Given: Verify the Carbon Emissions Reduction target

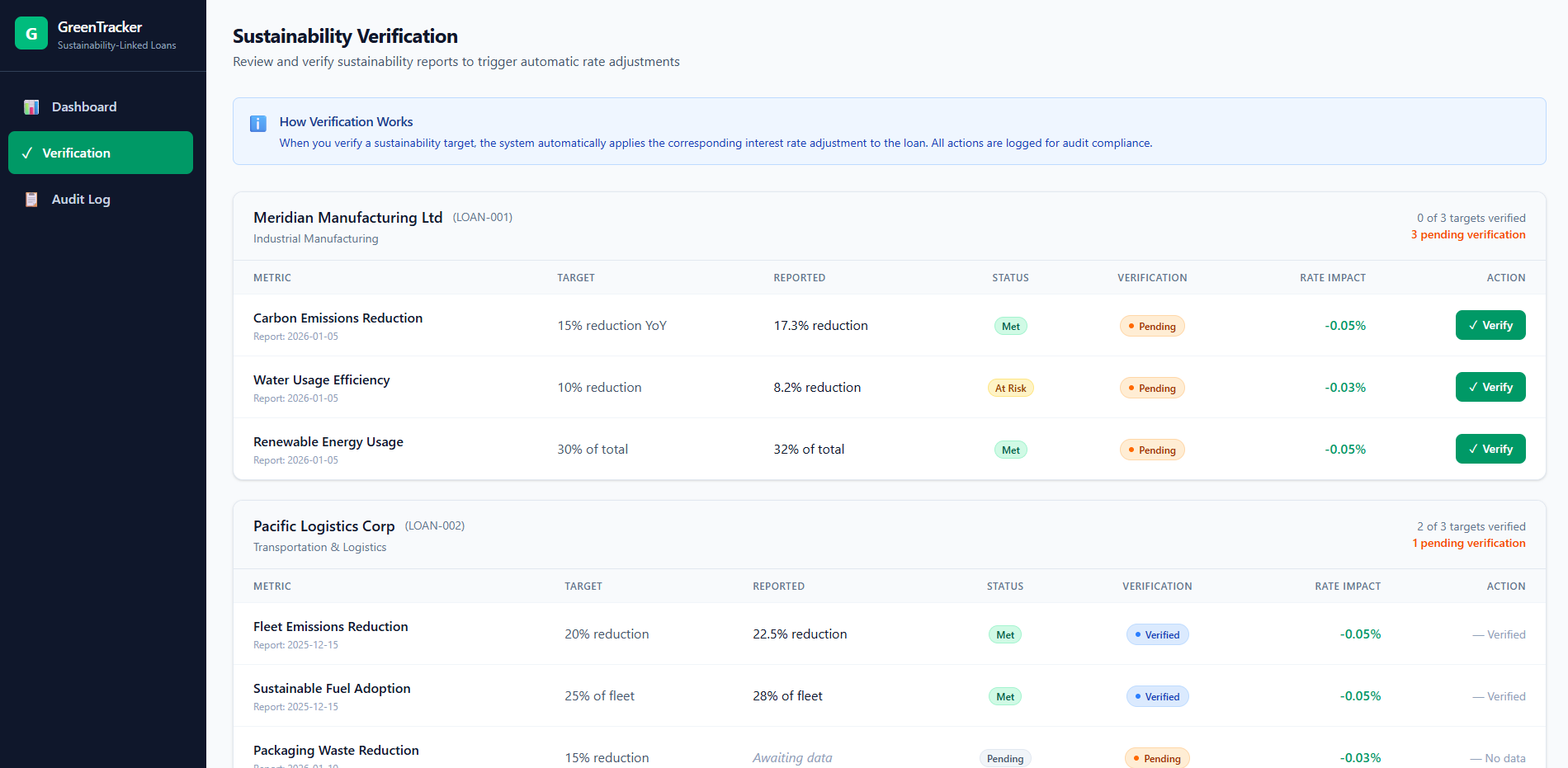Looking at the screenshot, I should click(x=1490, y=325).
